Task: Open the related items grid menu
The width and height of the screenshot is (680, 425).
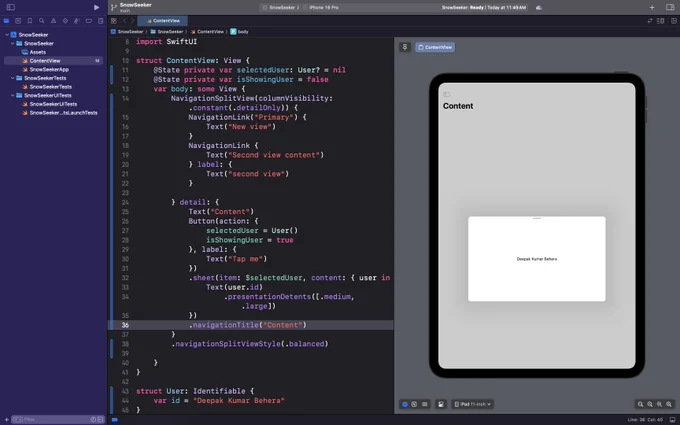Action: (114, 21)
